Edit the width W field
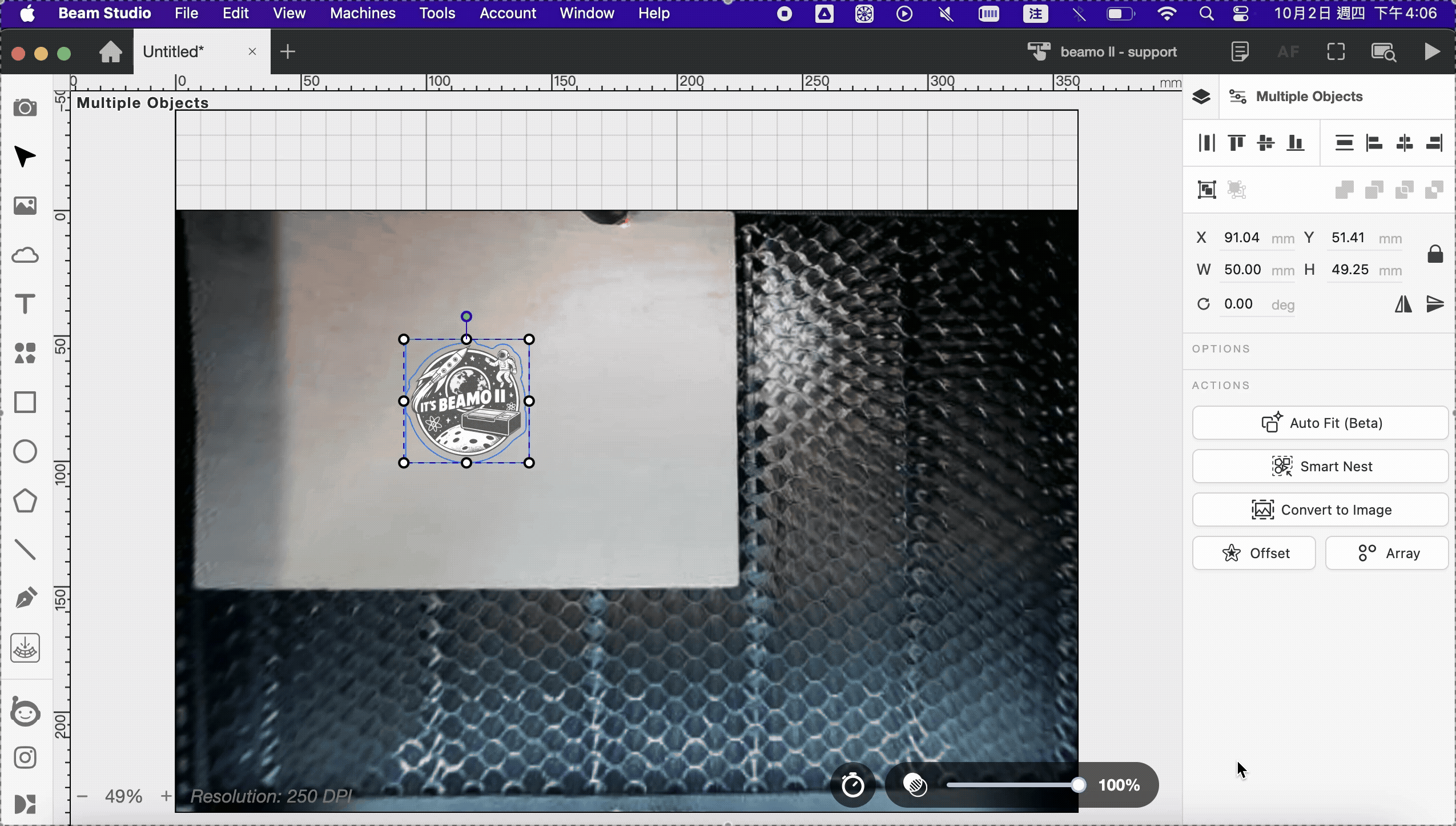 pyautogui.click(x=1257, y=270)
